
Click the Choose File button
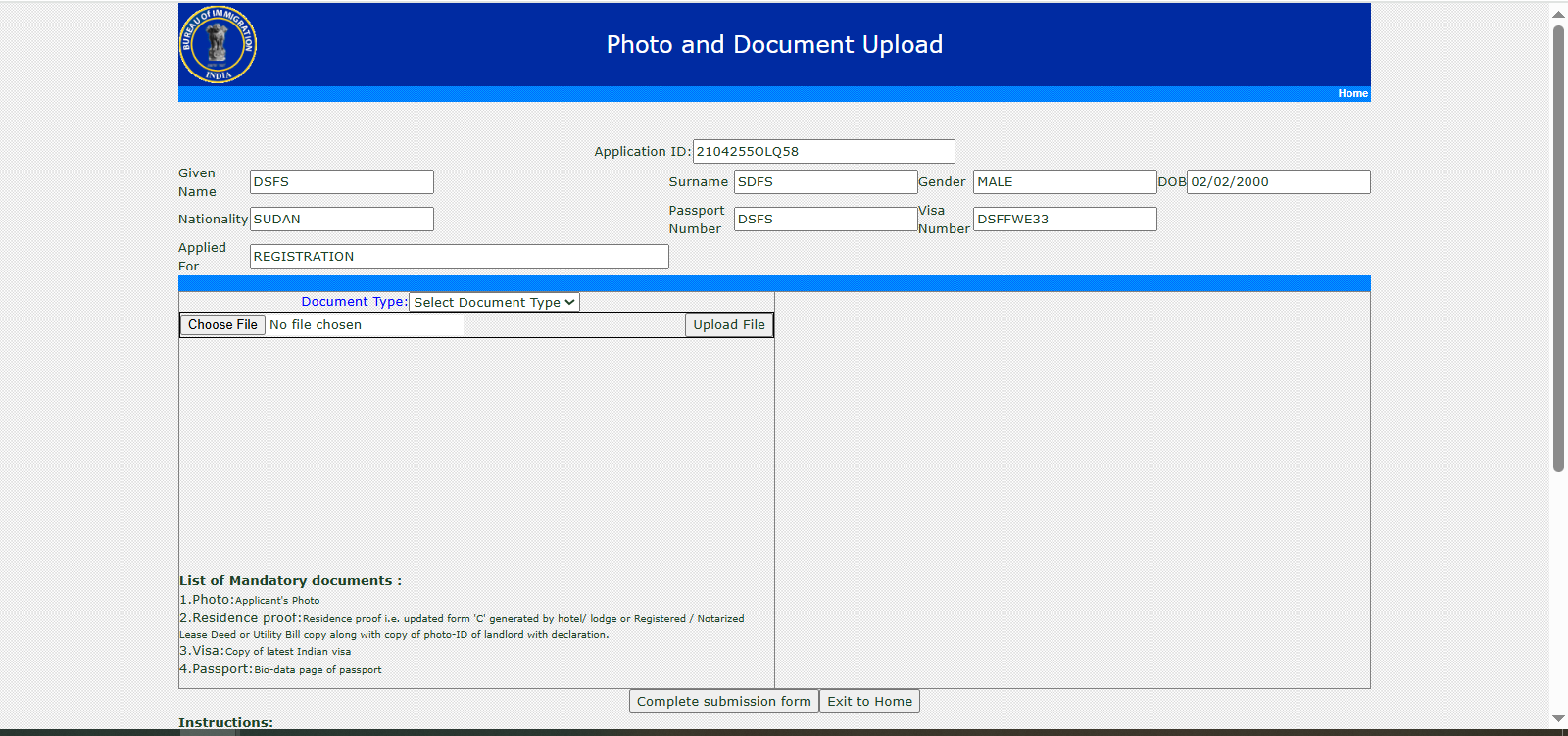pyautogui.click(x=222, y=324)
